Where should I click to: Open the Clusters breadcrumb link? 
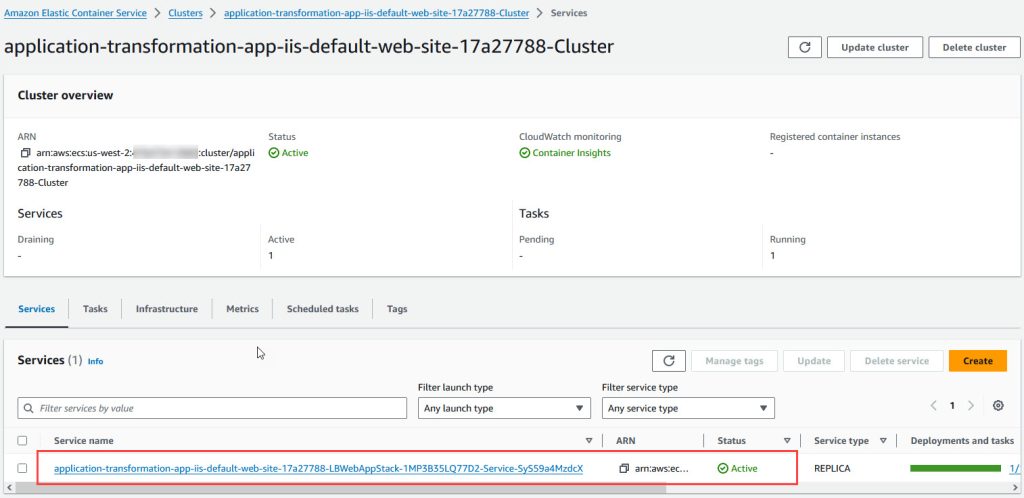185,13
